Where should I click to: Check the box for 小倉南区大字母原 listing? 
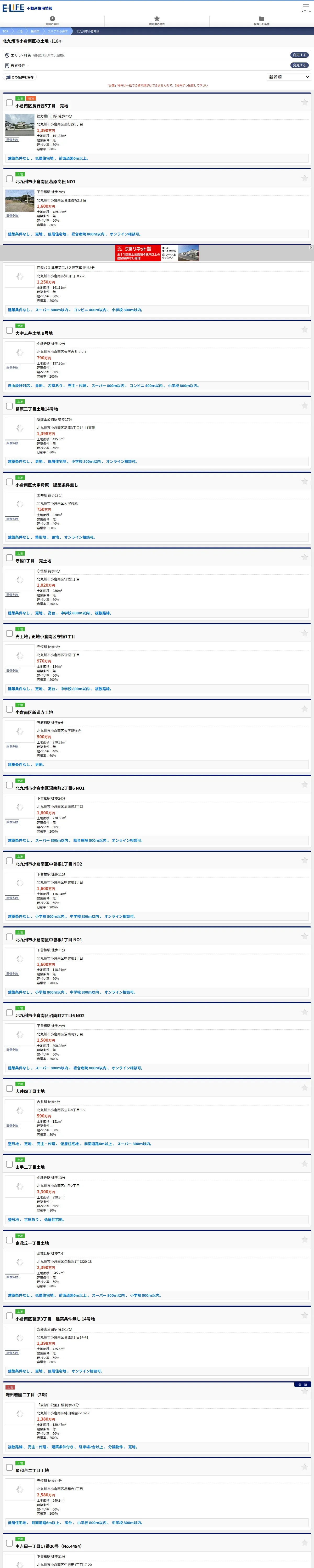tap(9, 482)
